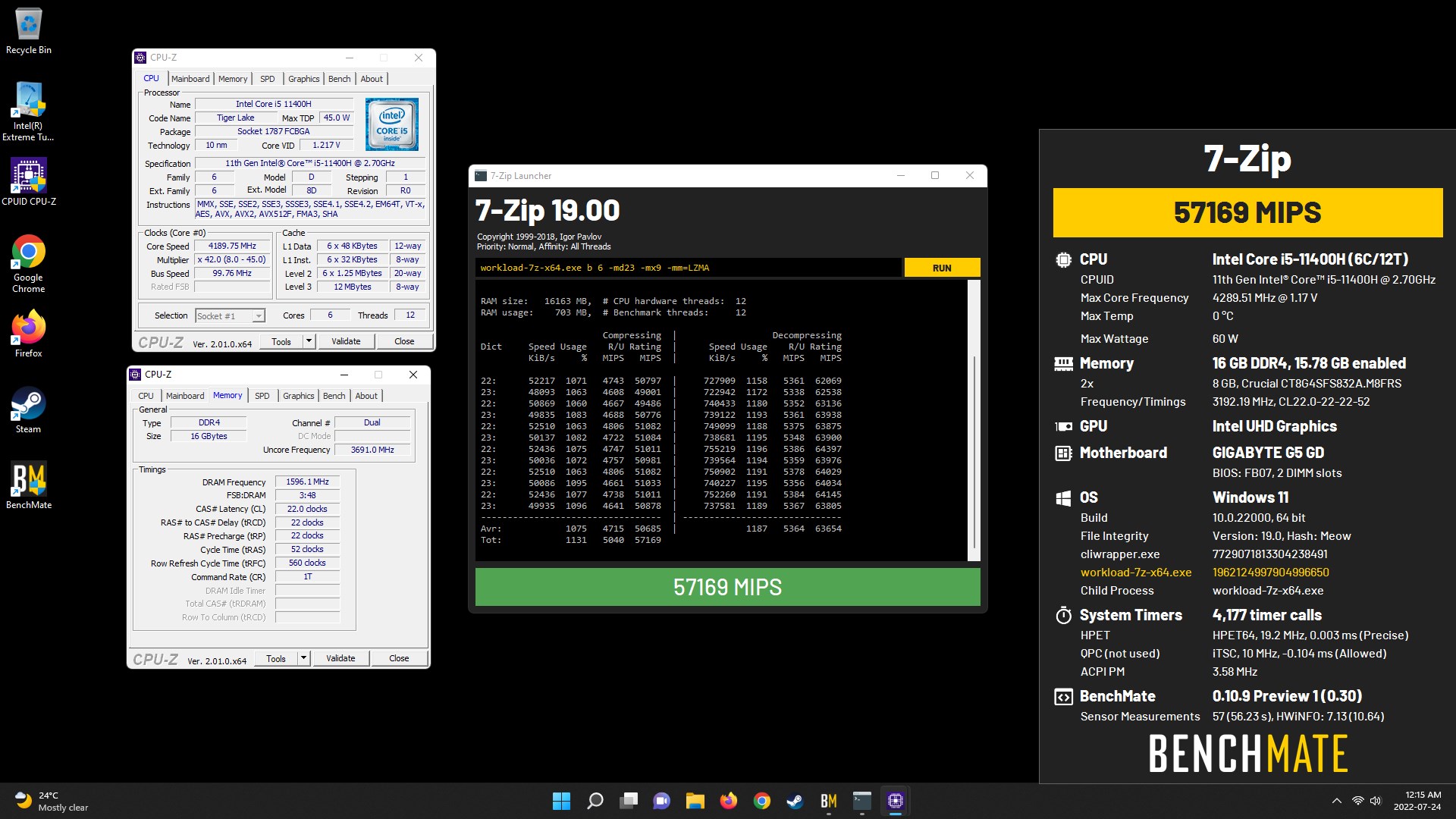1456x819 pixels.
Task: Show hidden system tray icons
Action: click(x=1337, y=801)
